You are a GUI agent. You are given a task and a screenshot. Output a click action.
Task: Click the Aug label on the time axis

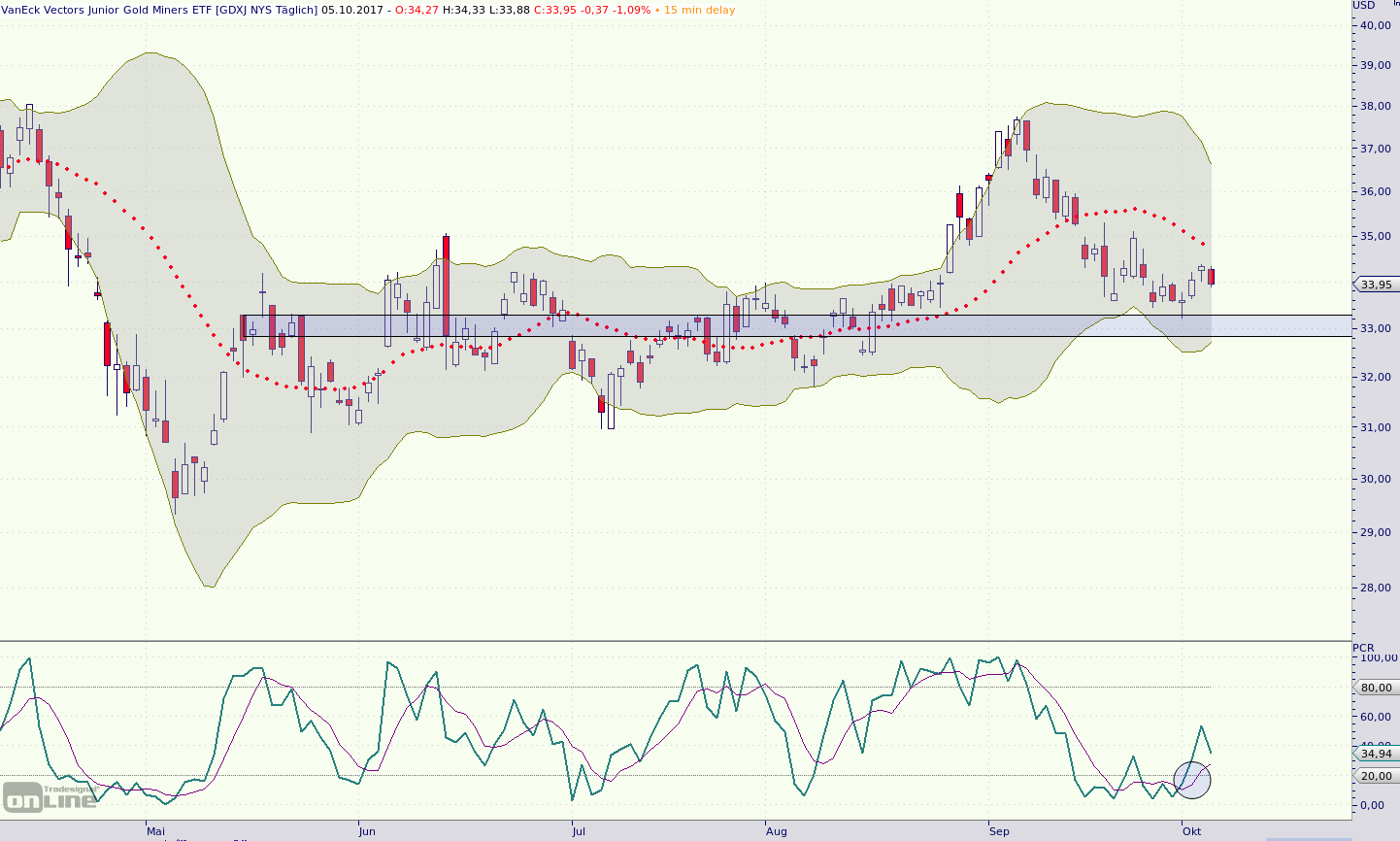[x=776, y=831]
